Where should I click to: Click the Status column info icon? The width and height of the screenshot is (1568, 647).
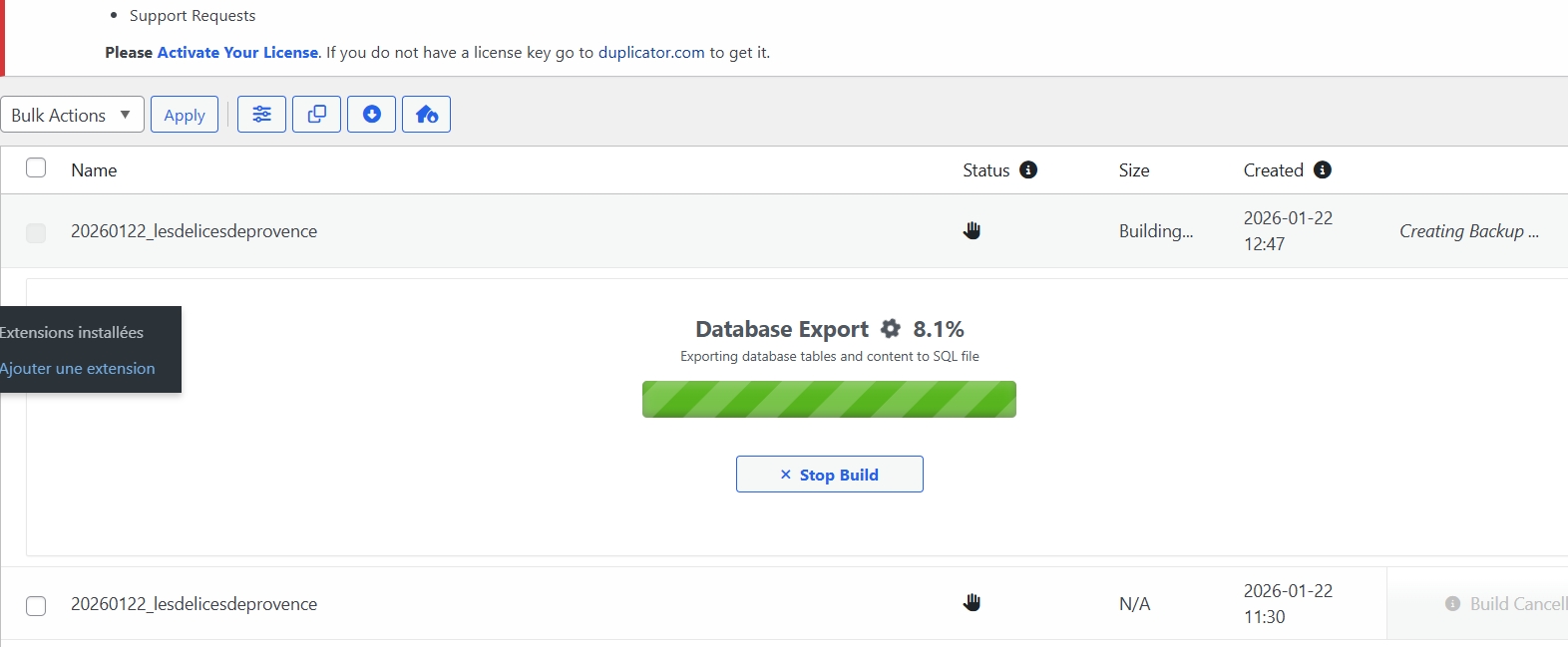click(x=1028, y=170)
